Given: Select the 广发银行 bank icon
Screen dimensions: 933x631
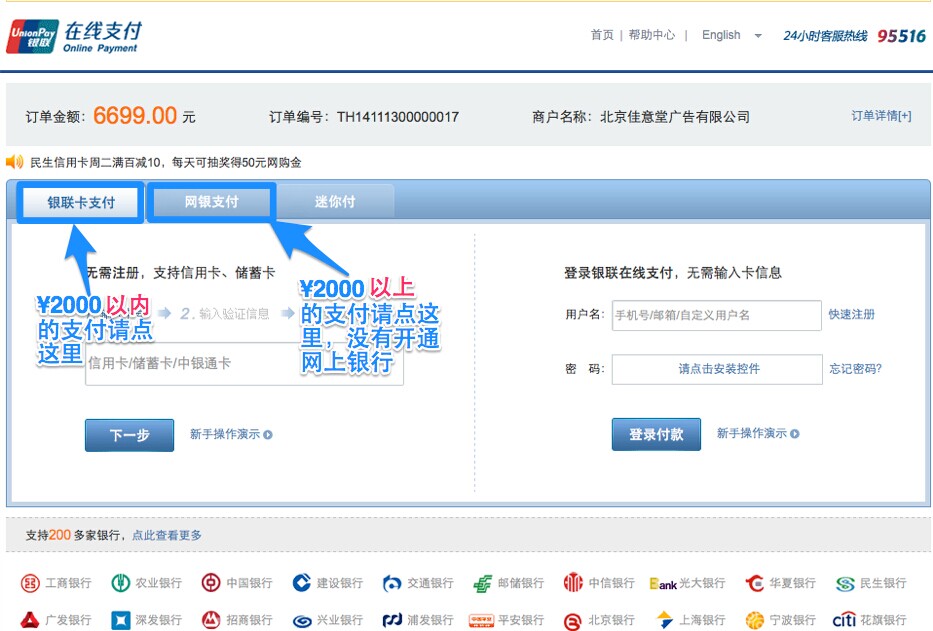Looking at the screenshot, I should [30, 620].
